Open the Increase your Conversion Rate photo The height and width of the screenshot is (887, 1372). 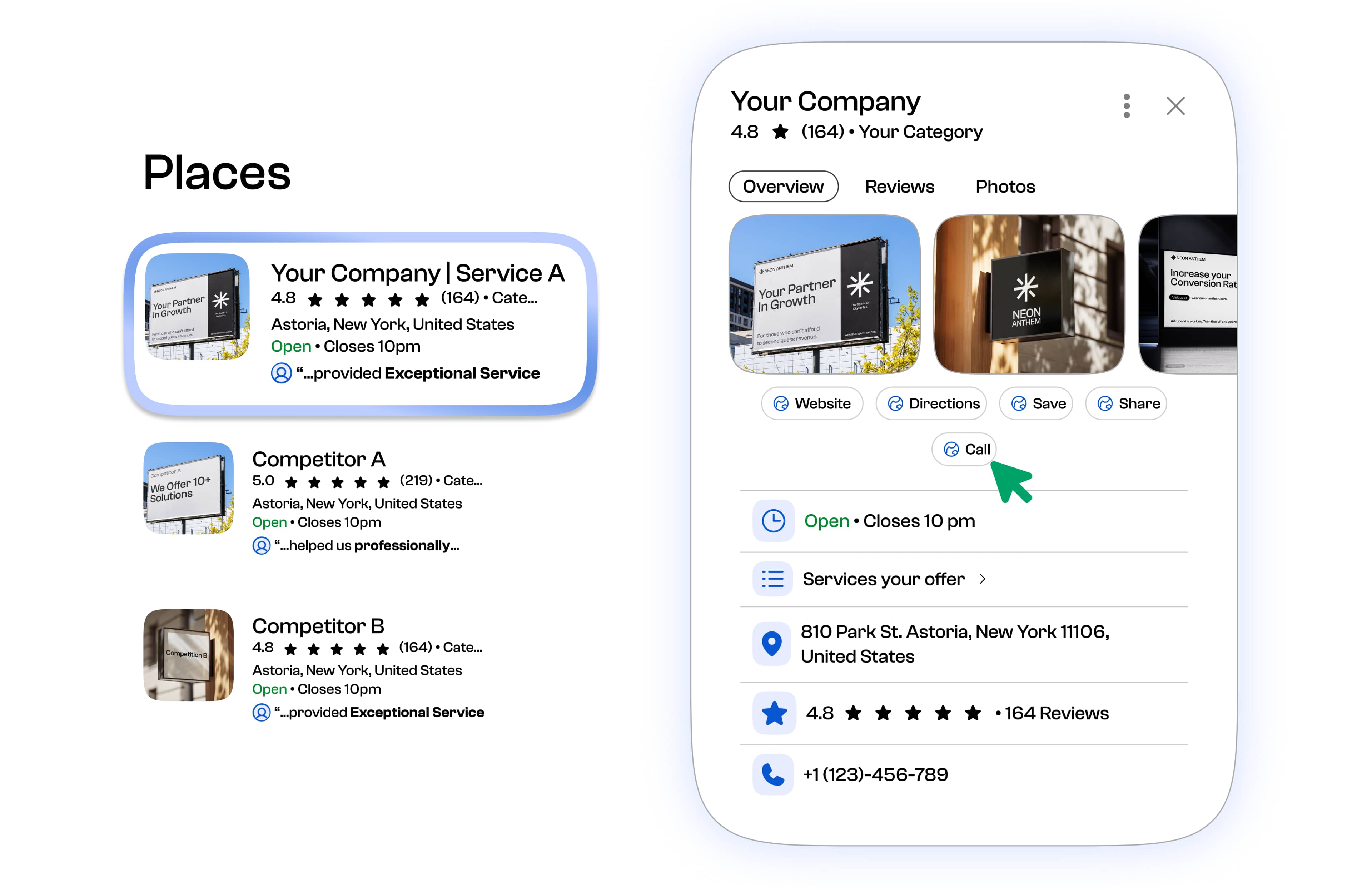(1187, 294)
